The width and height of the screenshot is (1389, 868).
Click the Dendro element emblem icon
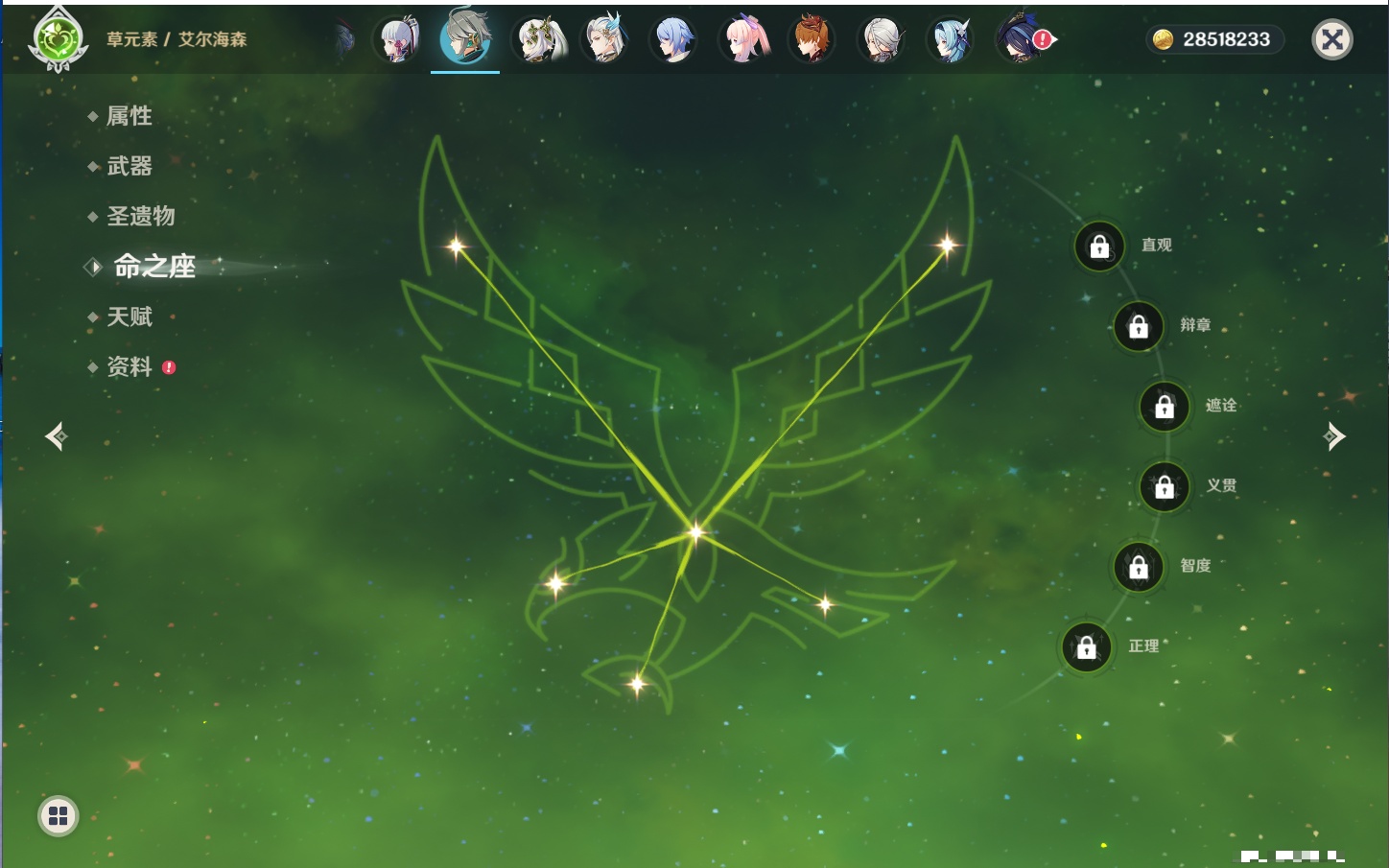pos(59,40)
